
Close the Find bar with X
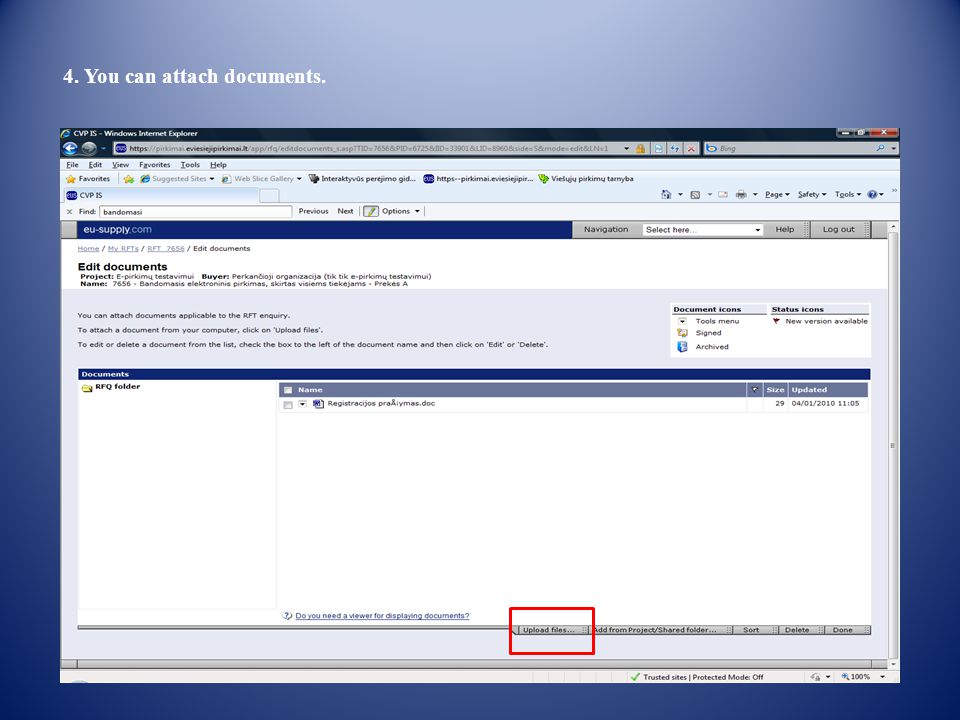(x=69, y=212)
